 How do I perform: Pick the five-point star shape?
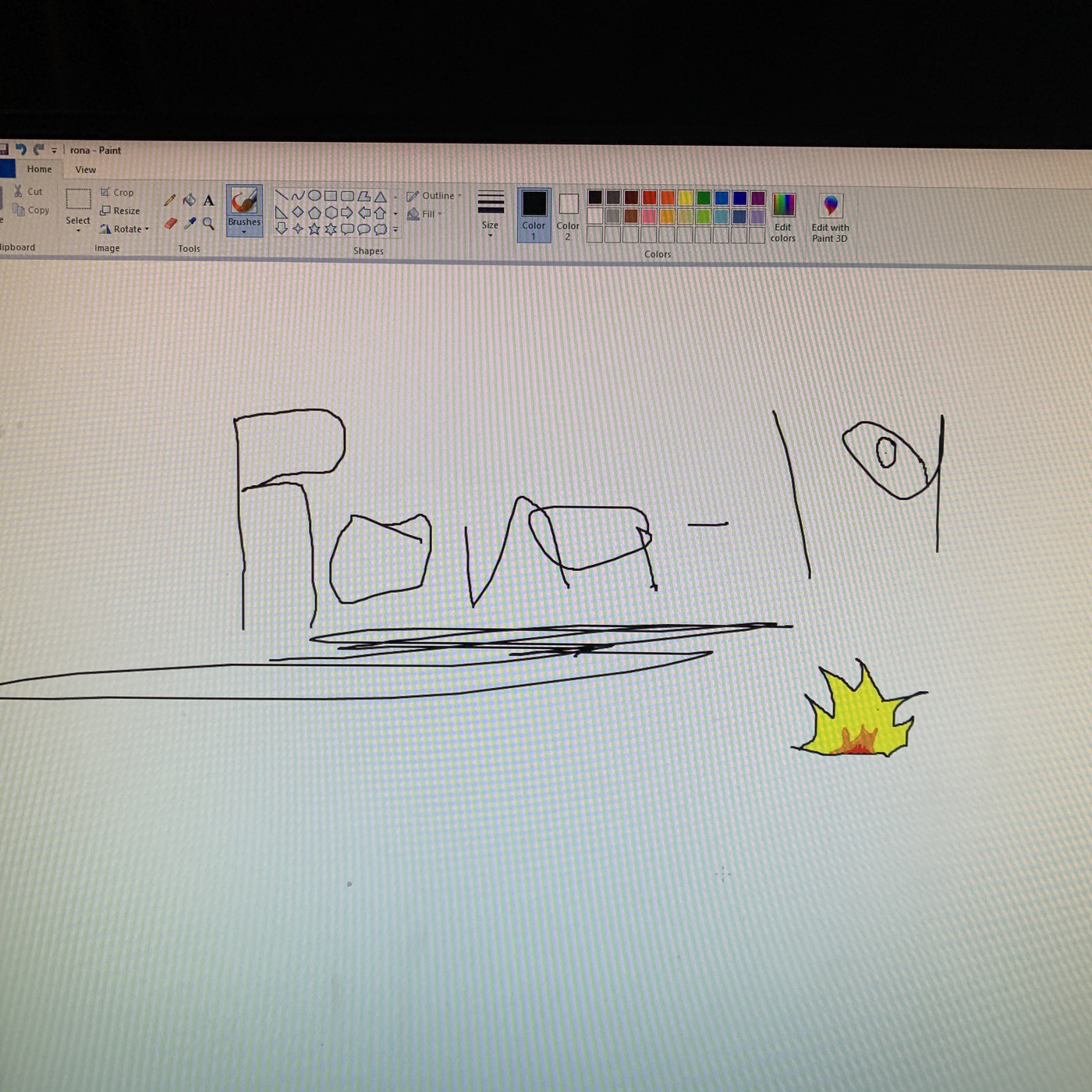tap(314, 229)
